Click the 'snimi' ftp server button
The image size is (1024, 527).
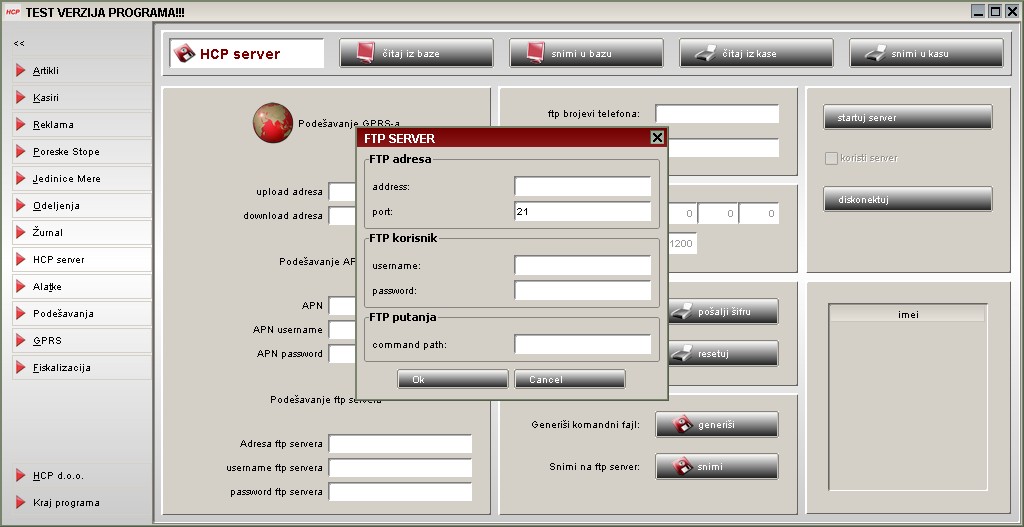point(716,467)
